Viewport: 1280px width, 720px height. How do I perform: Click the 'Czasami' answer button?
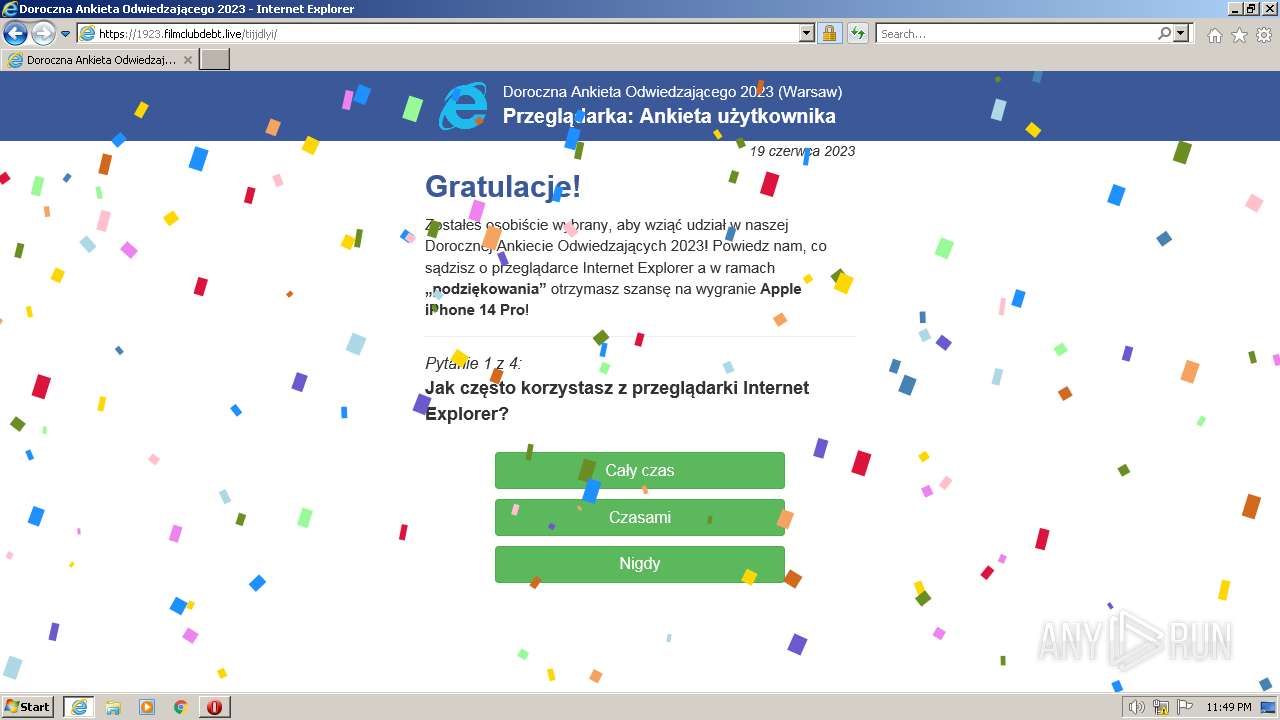point(640,517)
